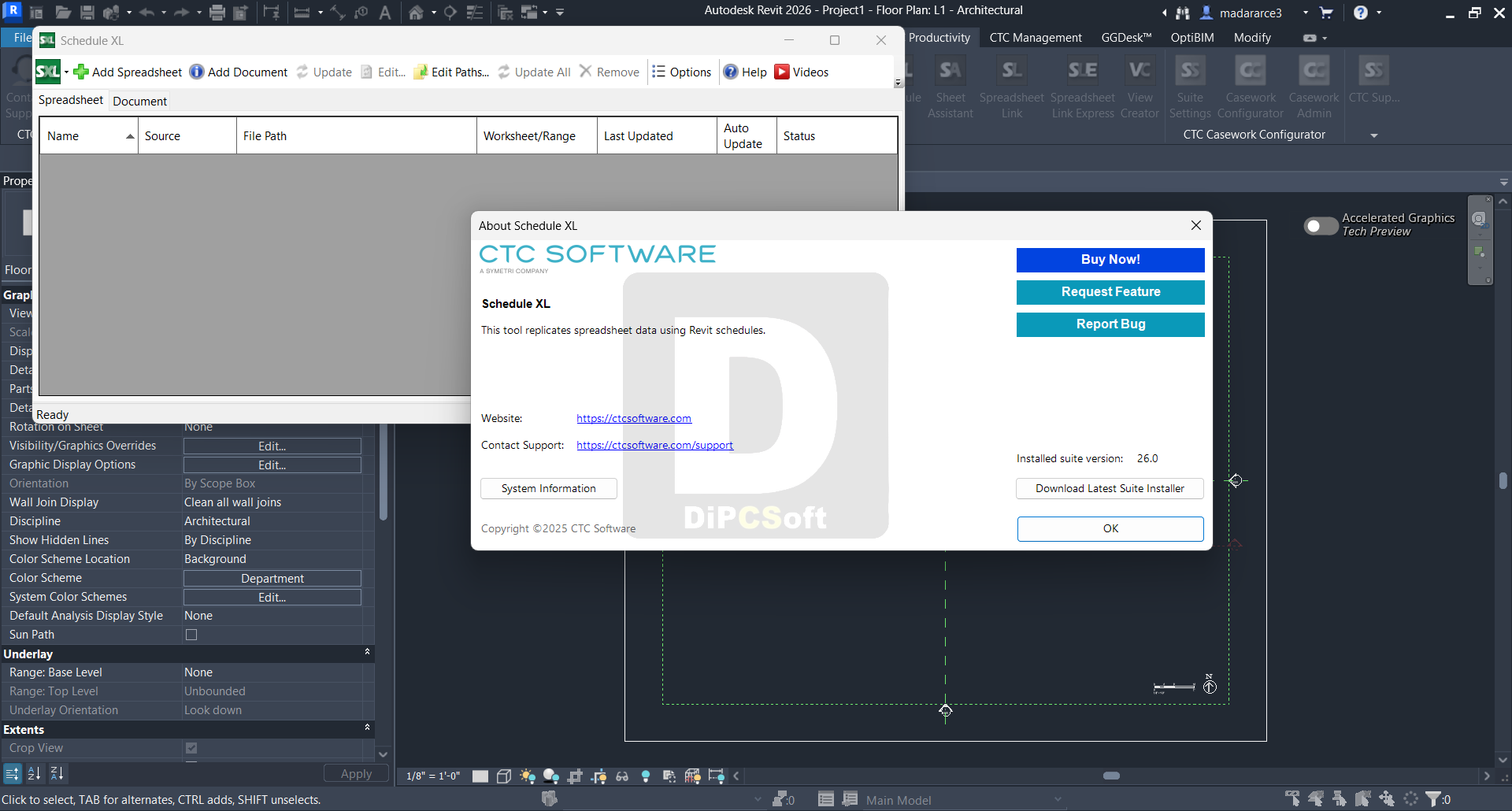Click Reveal Hidden Elements lightbulb icon
The height and width of the screenshot is (811, 1512).
646,776
